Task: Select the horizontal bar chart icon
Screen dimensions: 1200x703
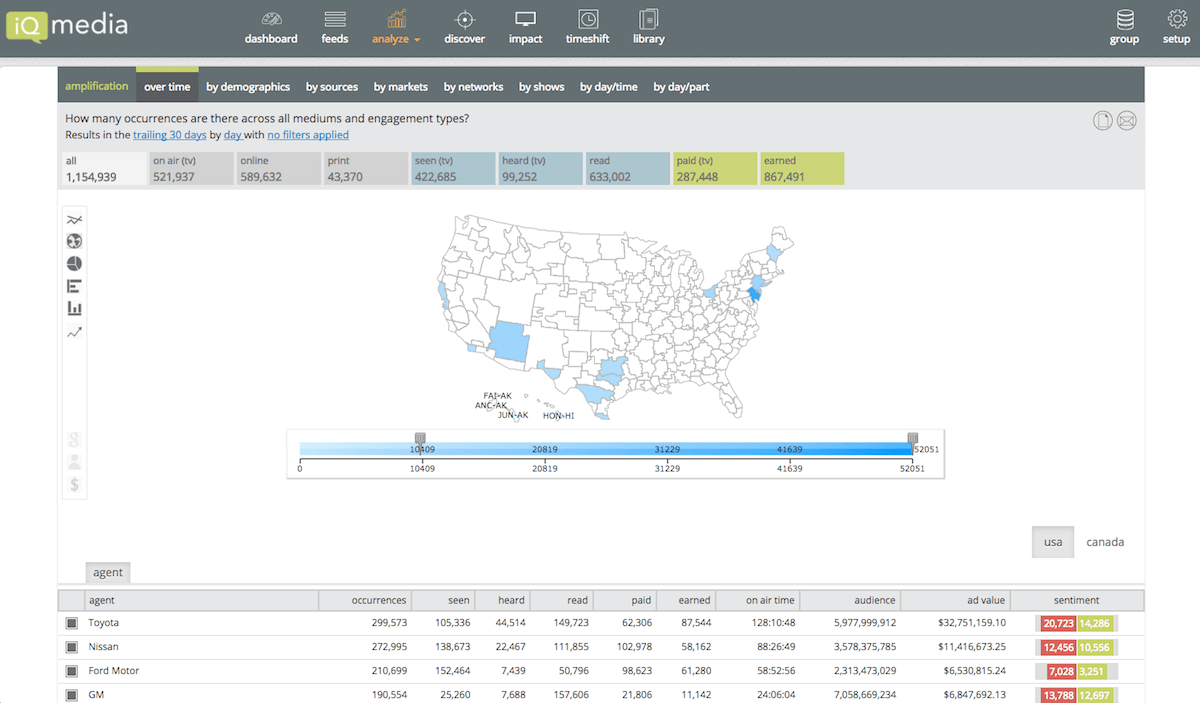Action: tap(74, 286)
